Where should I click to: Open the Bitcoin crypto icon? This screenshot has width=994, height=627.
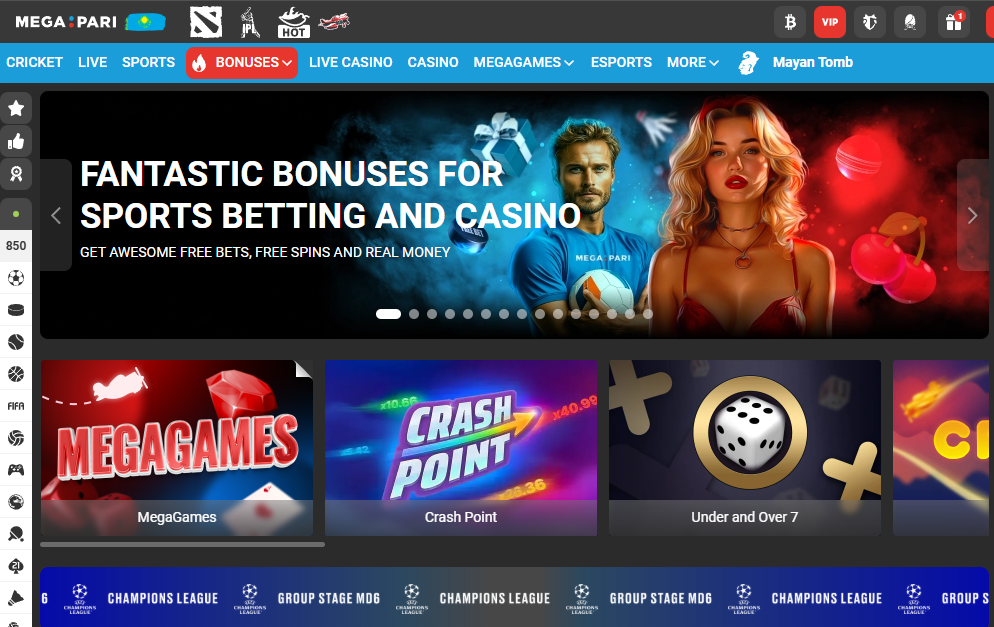(x=790, y=22)
